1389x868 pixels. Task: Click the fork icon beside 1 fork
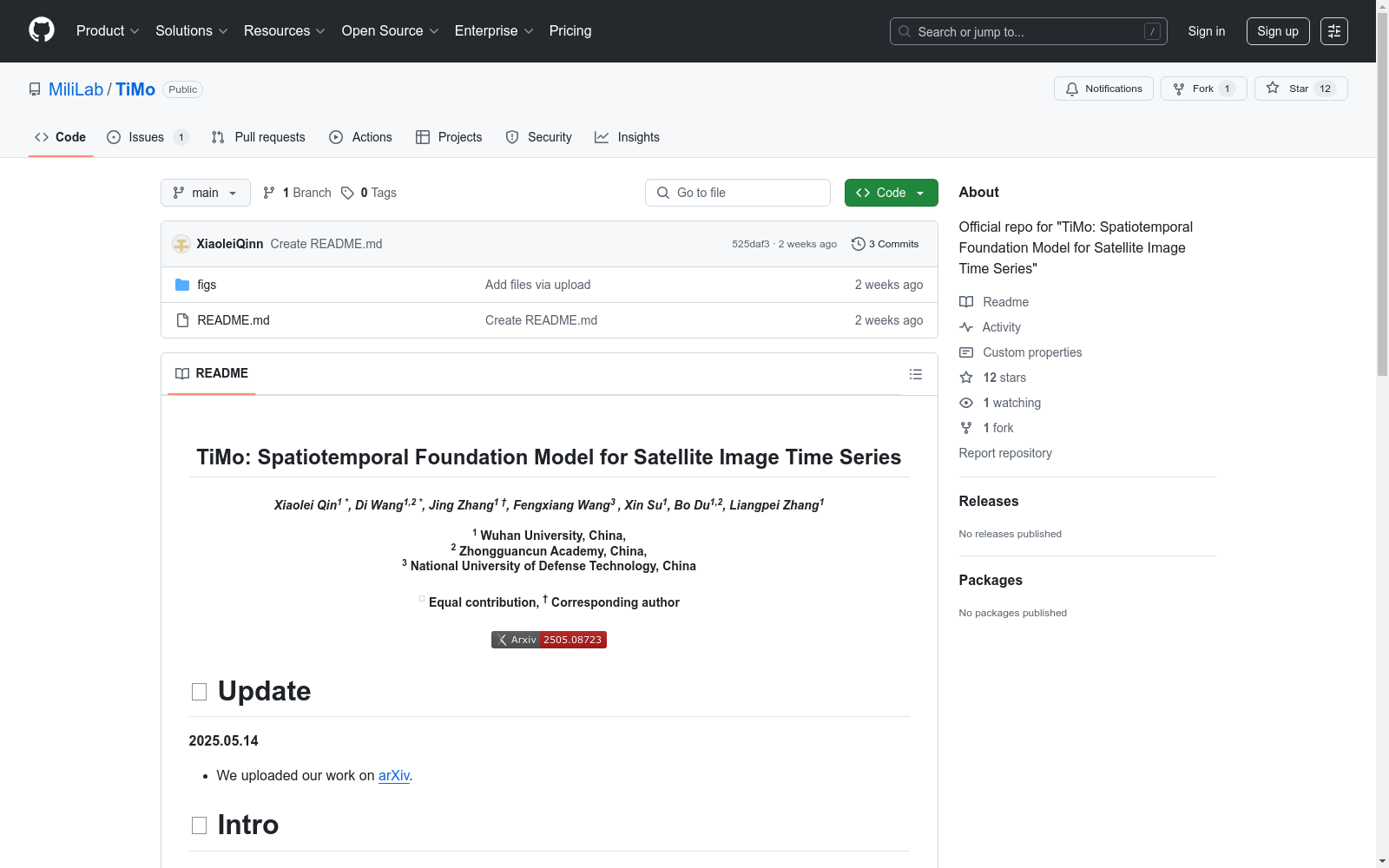click(x=966, y=428)
